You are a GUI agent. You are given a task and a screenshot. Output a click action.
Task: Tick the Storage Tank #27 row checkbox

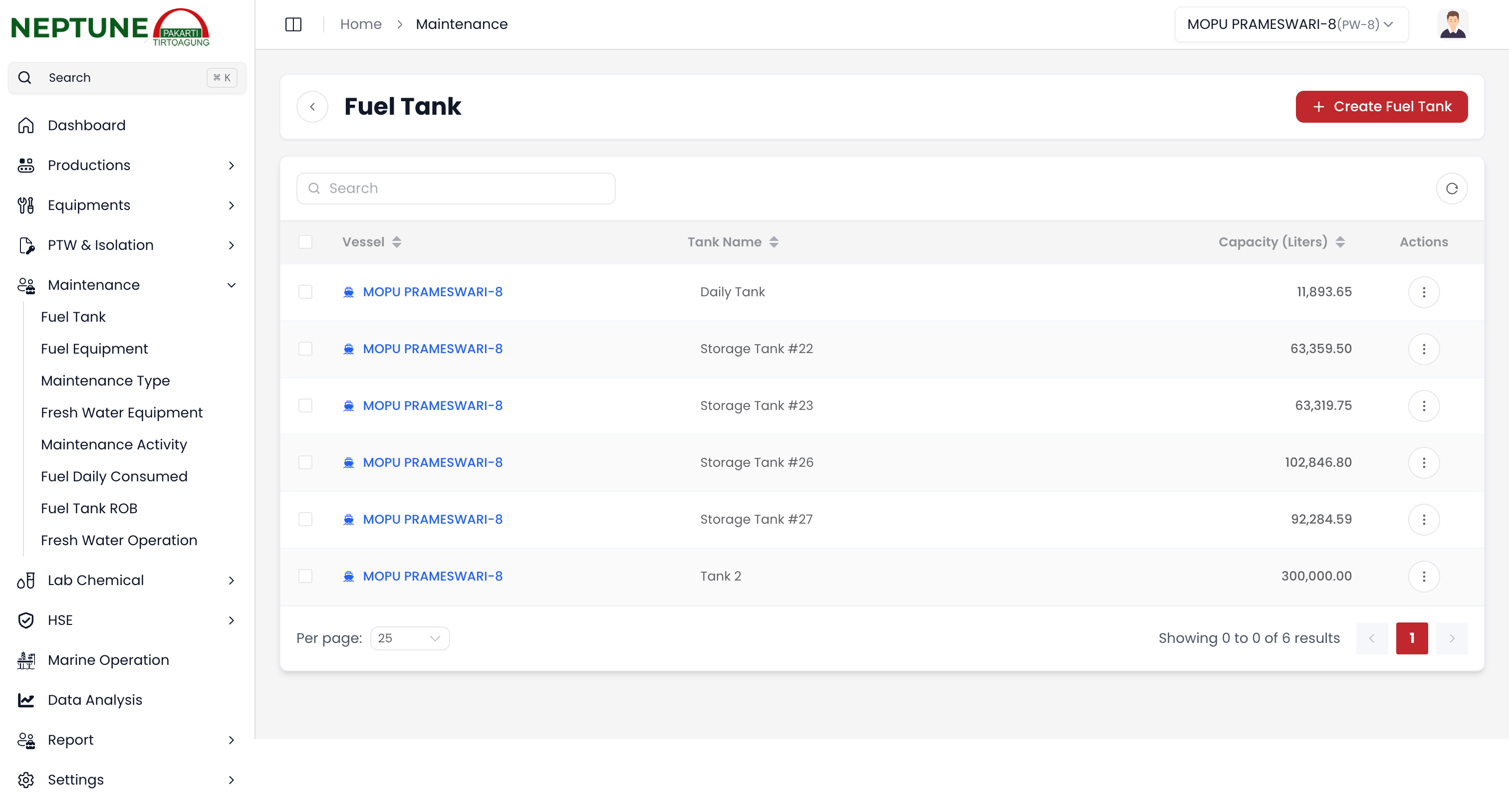(x=305, y=519)
